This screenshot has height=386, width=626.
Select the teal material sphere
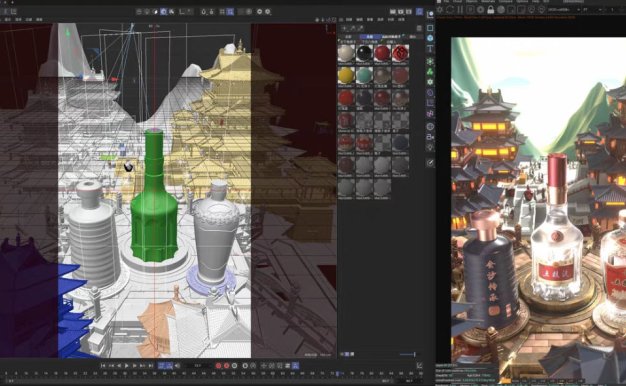click(x=364, y=75)
